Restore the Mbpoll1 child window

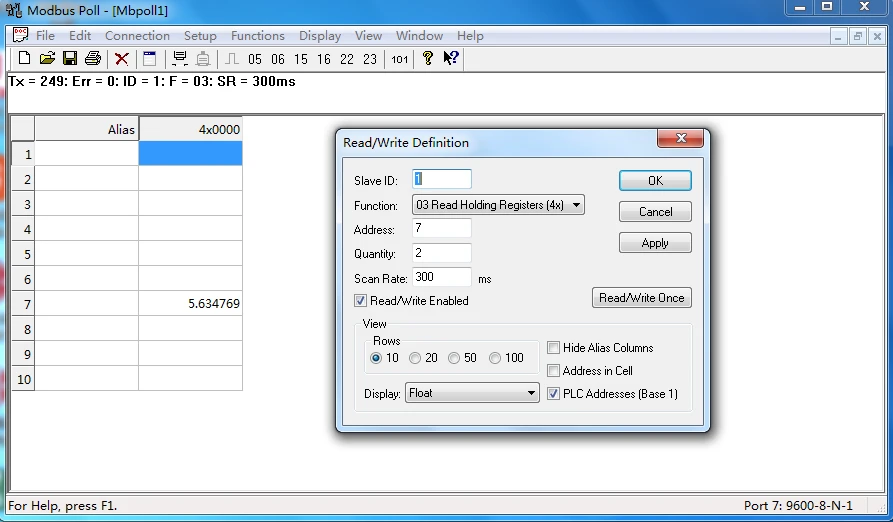coord(858,36)
